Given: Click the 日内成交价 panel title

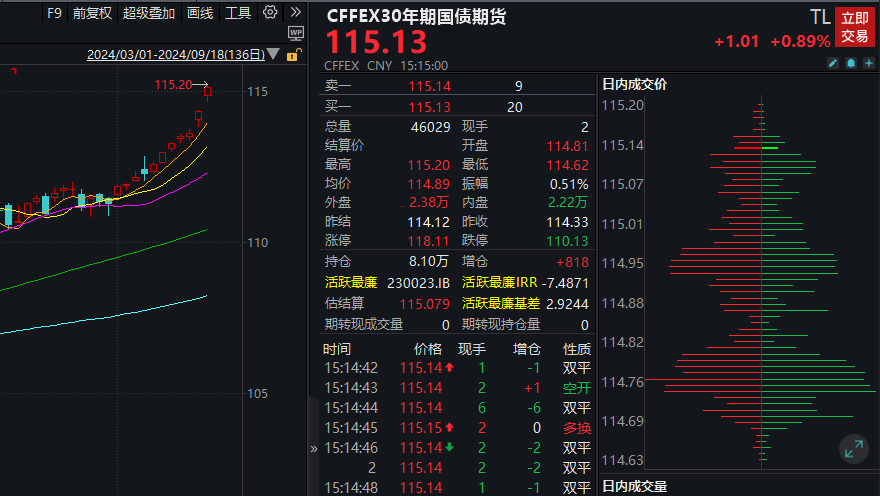Looking at the screenshot, I should (x=634, y=85).
